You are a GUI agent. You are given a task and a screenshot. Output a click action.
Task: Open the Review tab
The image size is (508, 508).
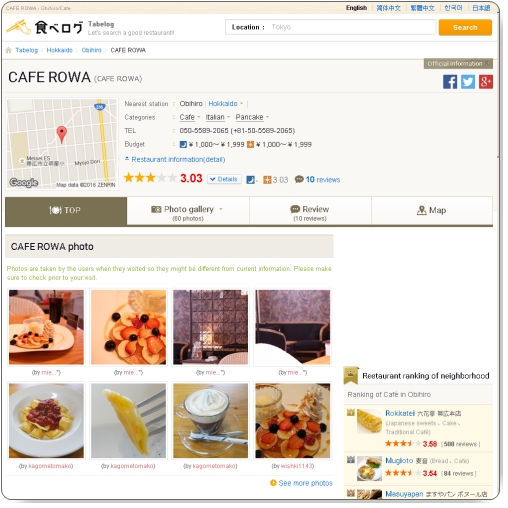point(310,211)
